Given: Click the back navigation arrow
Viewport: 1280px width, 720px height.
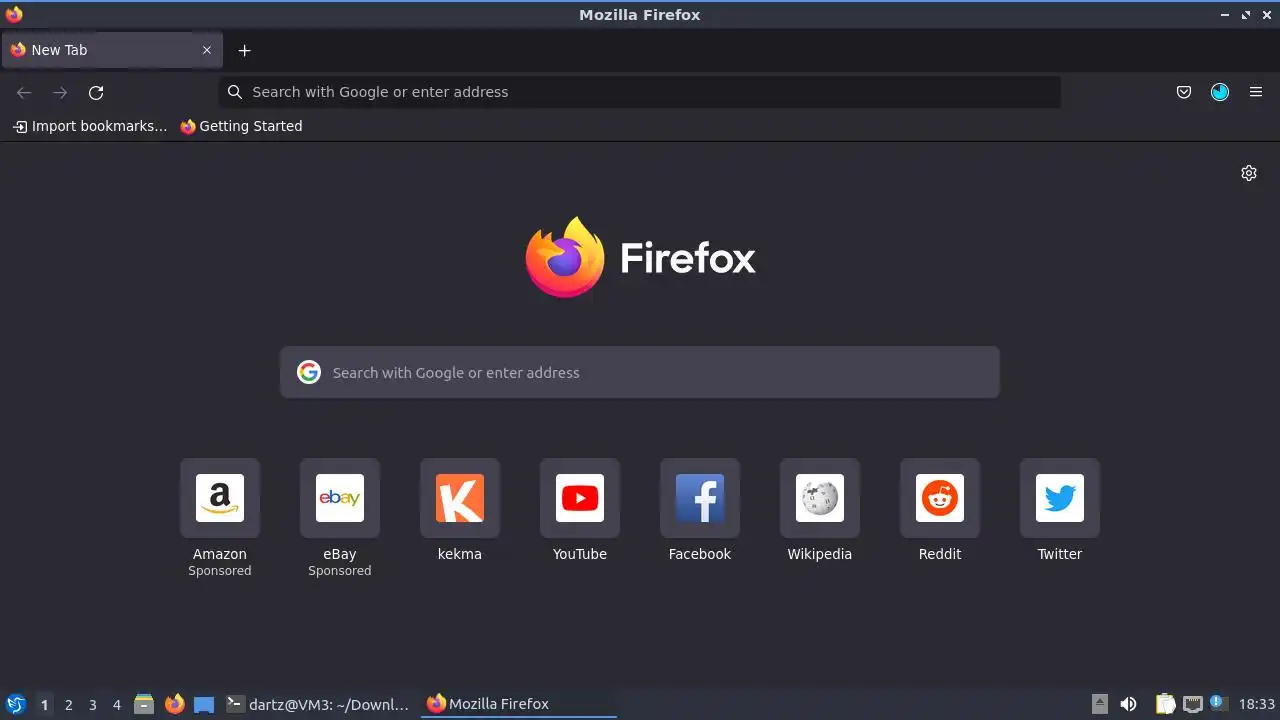Looking at the screenshot, I should click(x=24, y=92).
